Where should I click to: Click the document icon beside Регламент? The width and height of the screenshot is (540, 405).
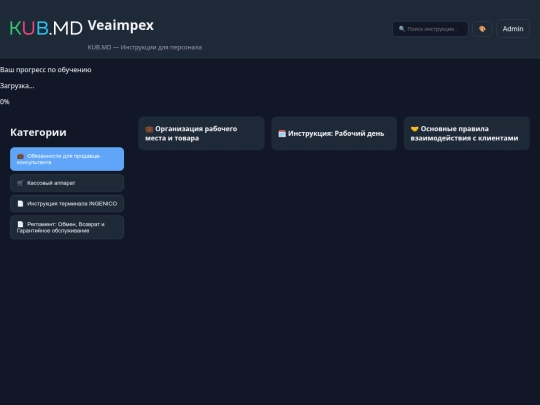pos(20,224)
